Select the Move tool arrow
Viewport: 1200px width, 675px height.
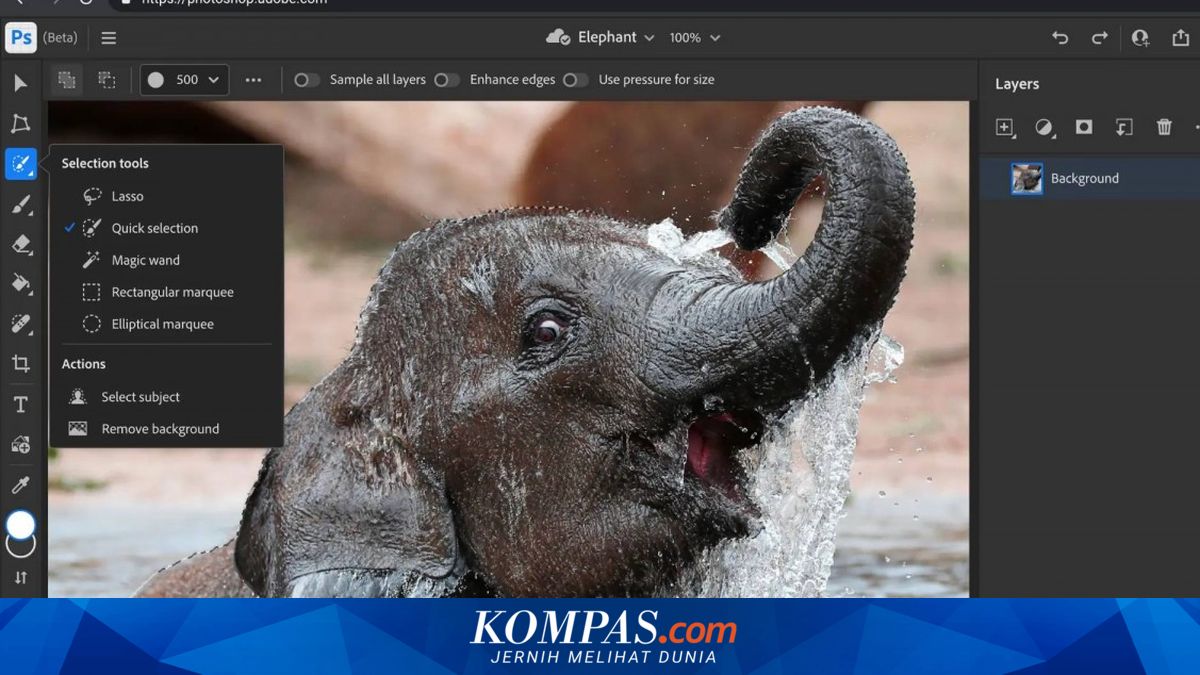pyautogui.click(x=20, y=83)
